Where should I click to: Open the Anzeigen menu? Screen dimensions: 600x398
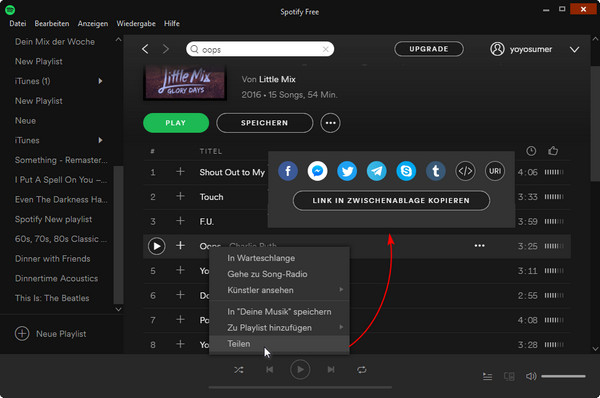(x=93, y=23)
